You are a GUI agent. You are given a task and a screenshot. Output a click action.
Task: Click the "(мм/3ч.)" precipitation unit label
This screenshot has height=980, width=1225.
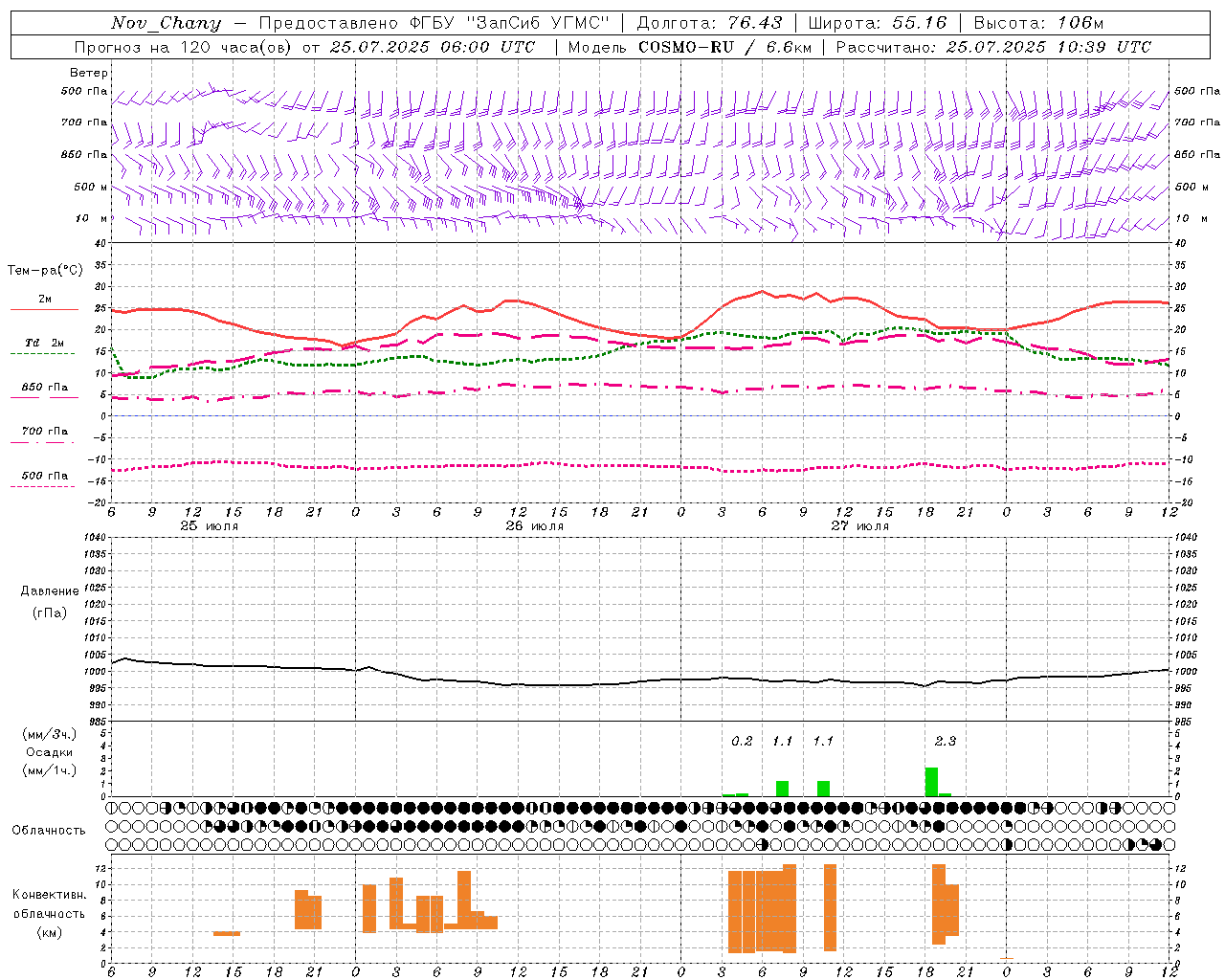(50, 734)
